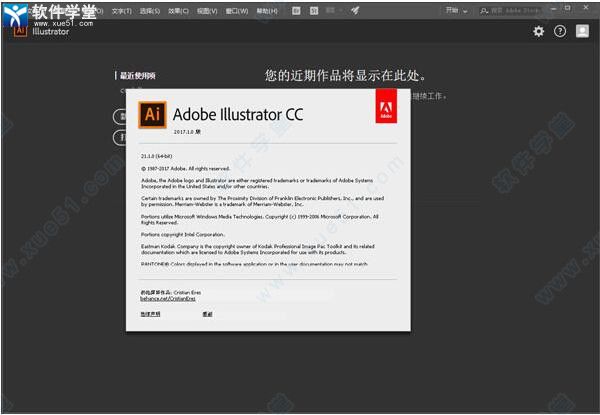Open preferences via the gear icon
The image size is (600, 415).
(x=538, y=31)
